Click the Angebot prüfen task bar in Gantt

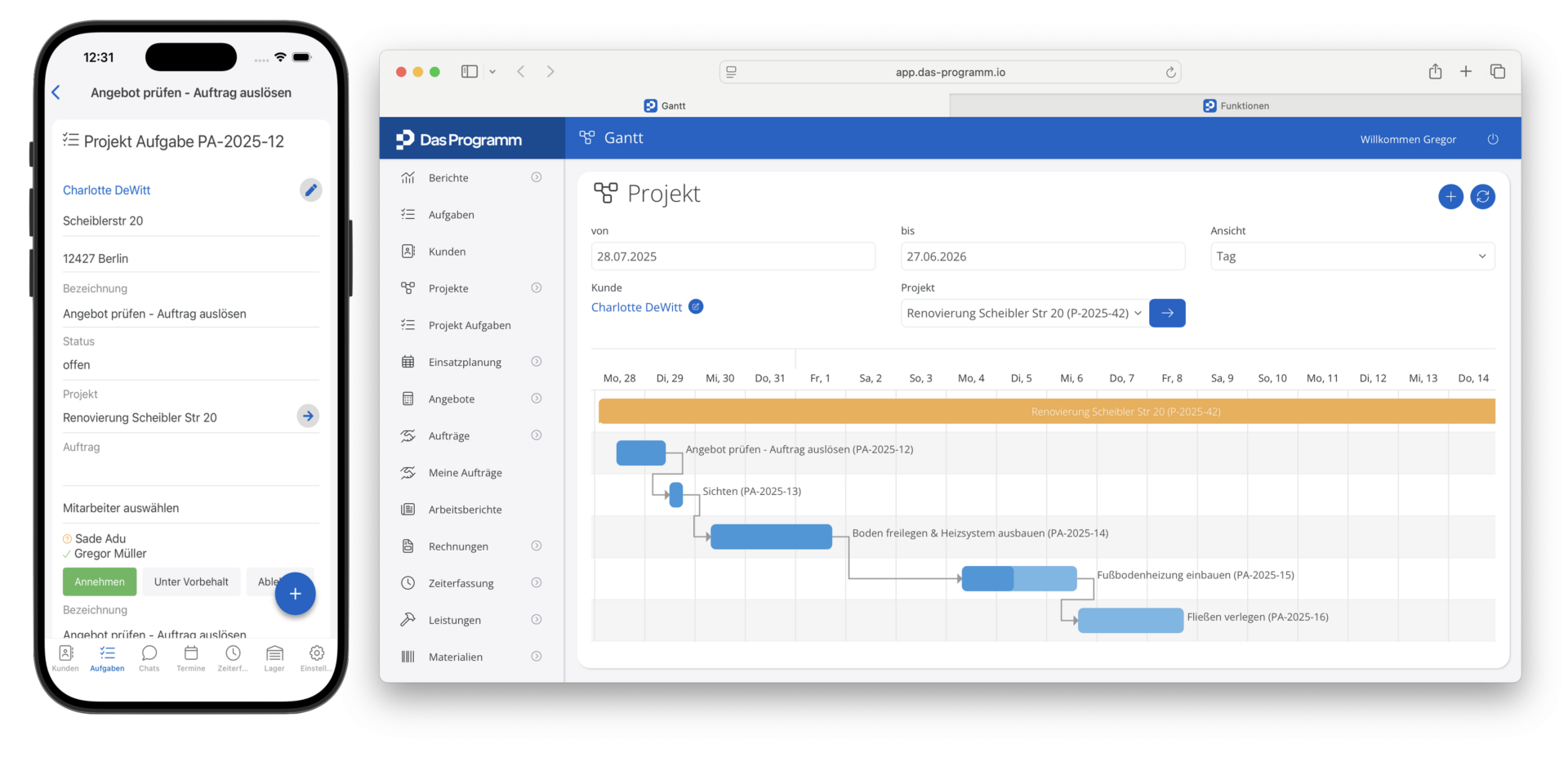pos(640,452)
